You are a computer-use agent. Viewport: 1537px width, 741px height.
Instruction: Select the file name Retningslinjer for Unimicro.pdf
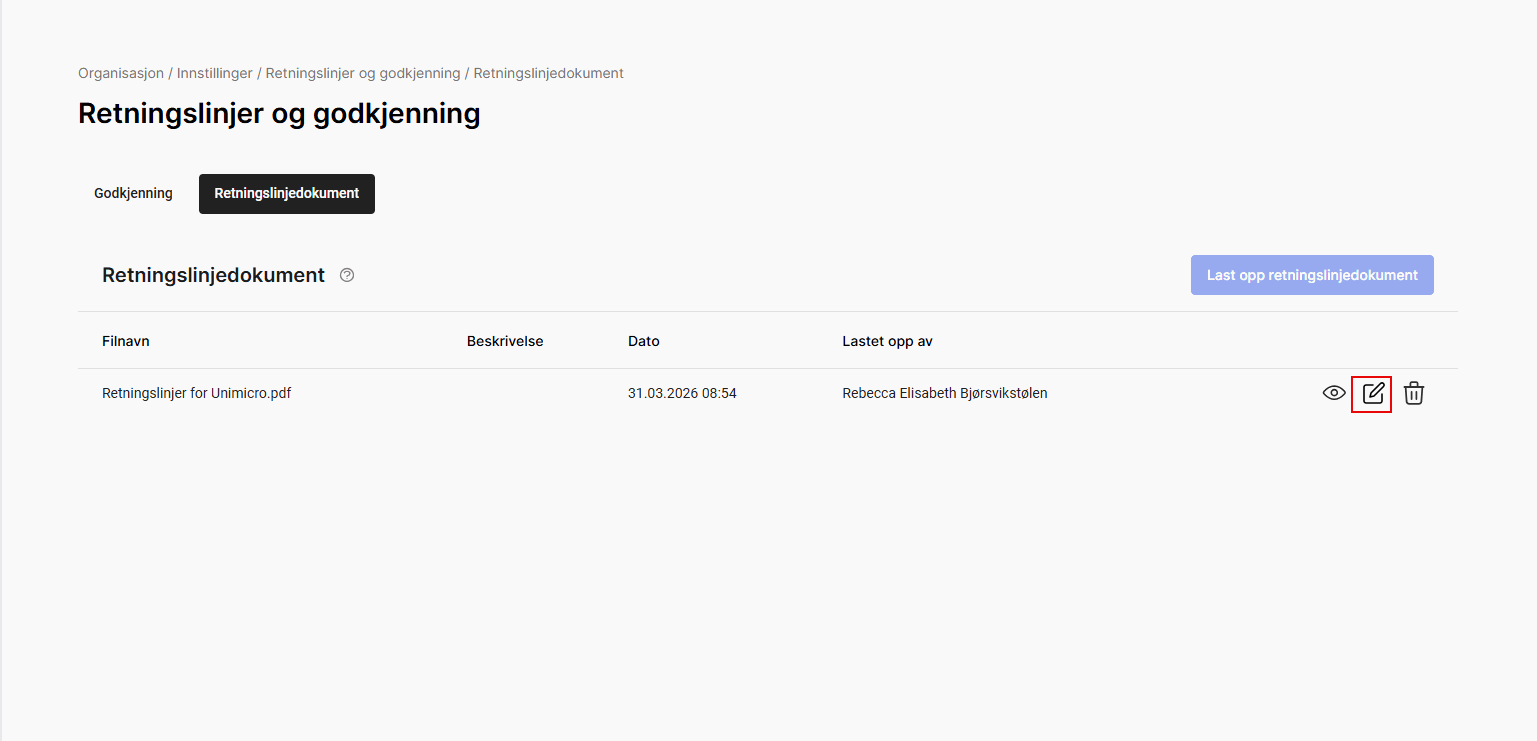tap(196, 393)
